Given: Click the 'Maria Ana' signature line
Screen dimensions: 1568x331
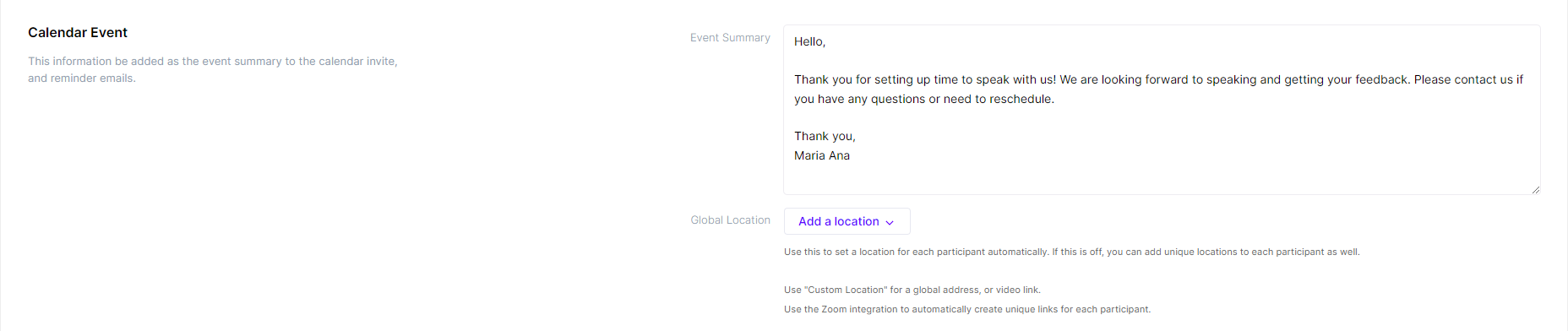Looking at the screenshot, I should pos(822,155).
